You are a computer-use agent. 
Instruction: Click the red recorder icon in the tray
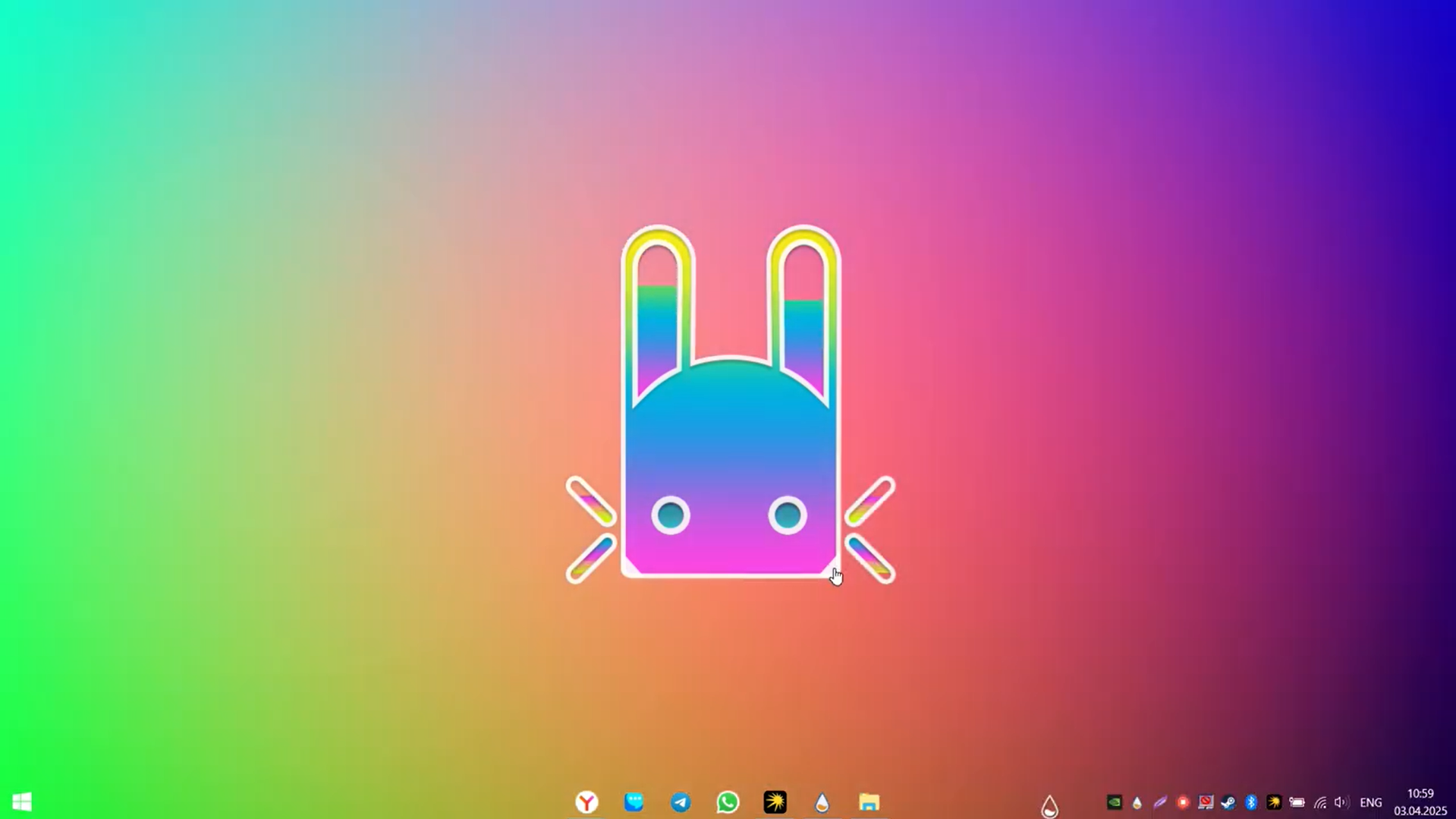pyautogui.click(x=1183, y=802)
